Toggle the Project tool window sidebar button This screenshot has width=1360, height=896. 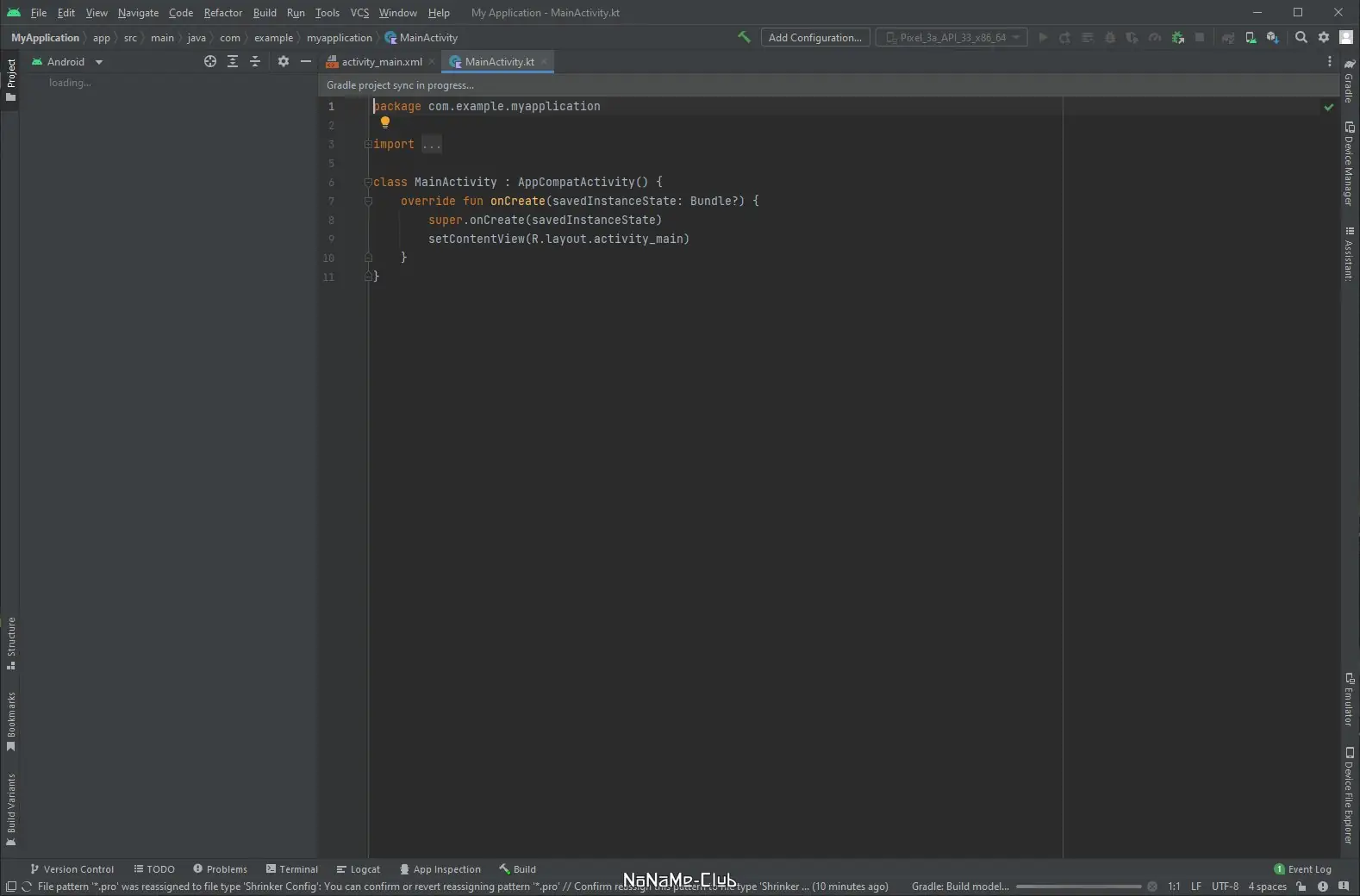(10, 79)
